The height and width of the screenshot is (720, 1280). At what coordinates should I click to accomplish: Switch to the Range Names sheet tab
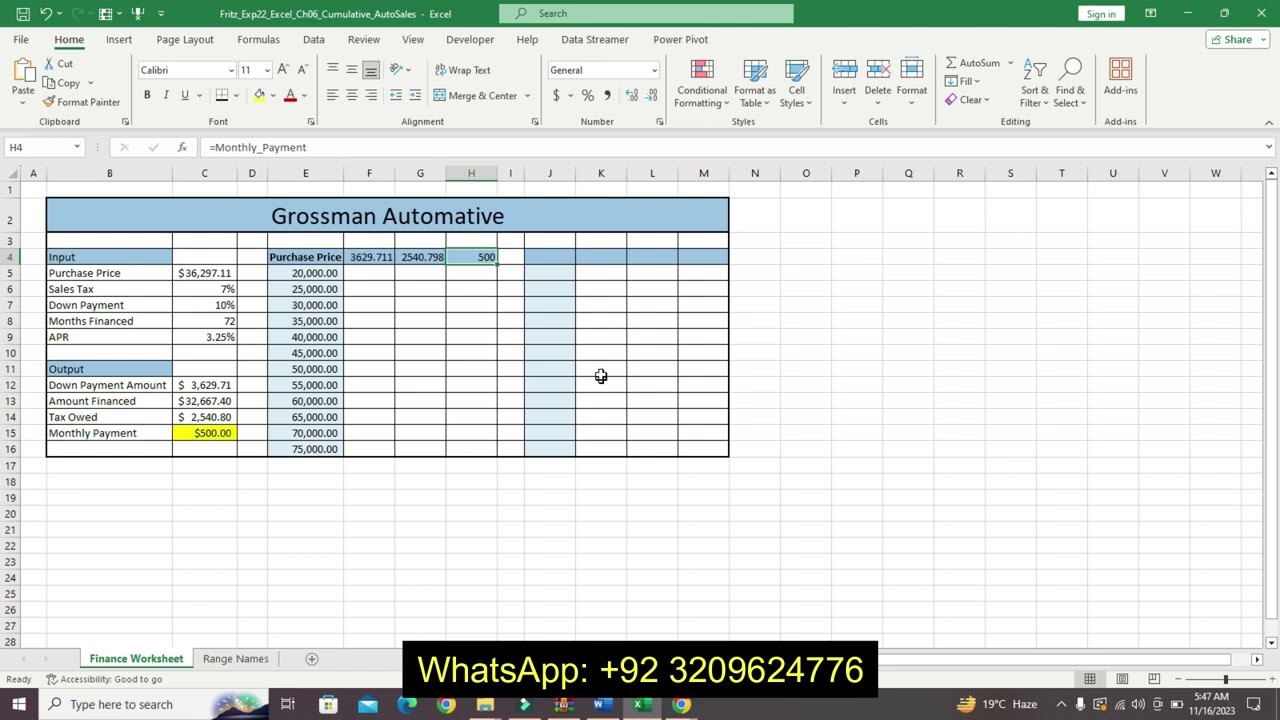236,659
